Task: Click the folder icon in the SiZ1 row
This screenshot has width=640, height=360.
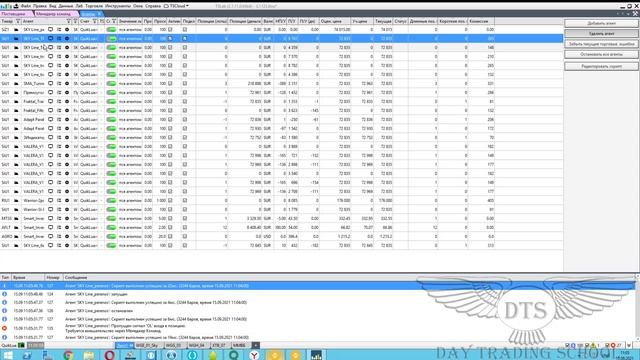Action: (16, 30)
